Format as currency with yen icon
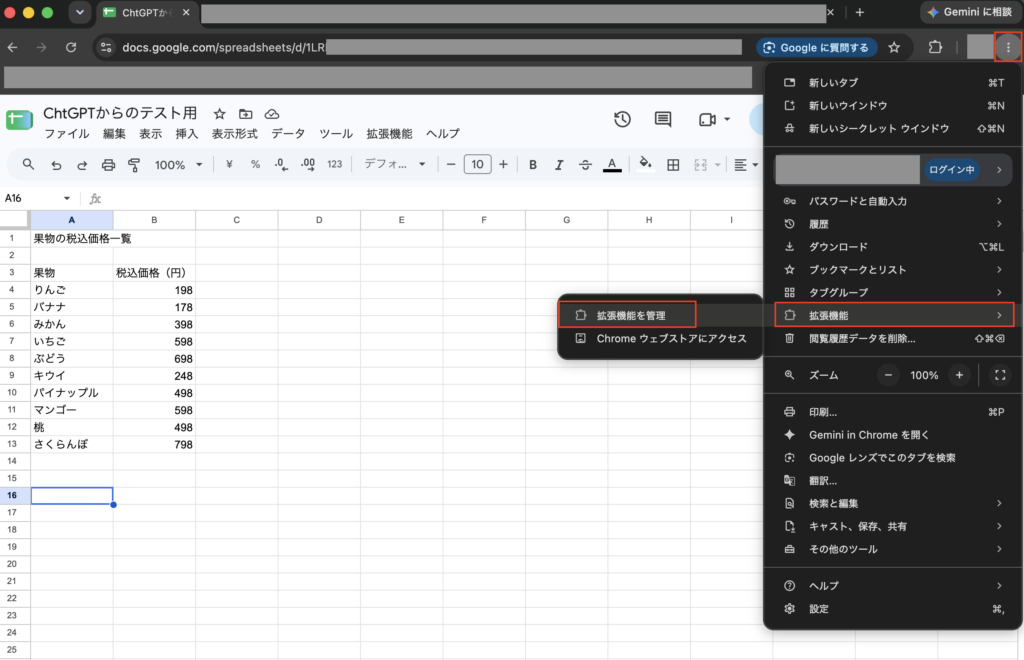 tap(229, 165)
